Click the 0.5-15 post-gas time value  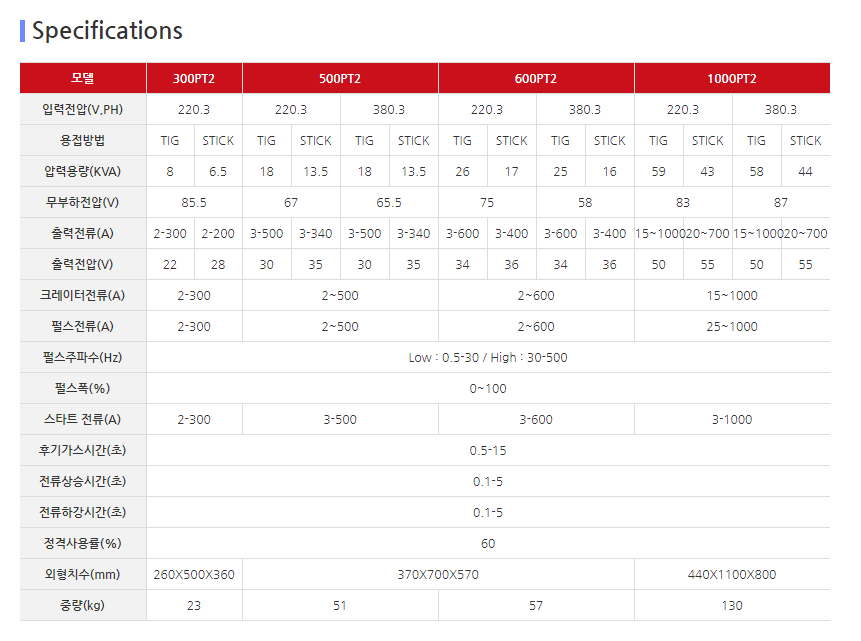point(488,451)
